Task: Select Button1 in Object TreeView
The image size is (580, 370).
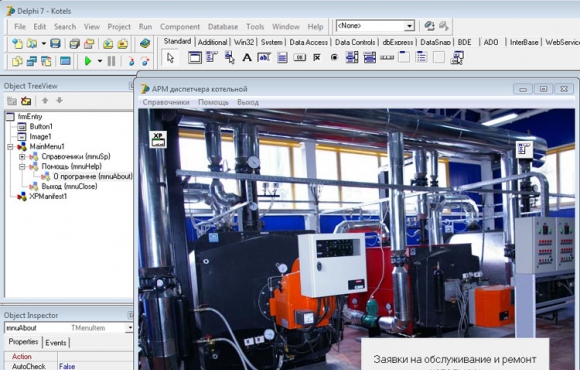Action: (x=41, y=127)
